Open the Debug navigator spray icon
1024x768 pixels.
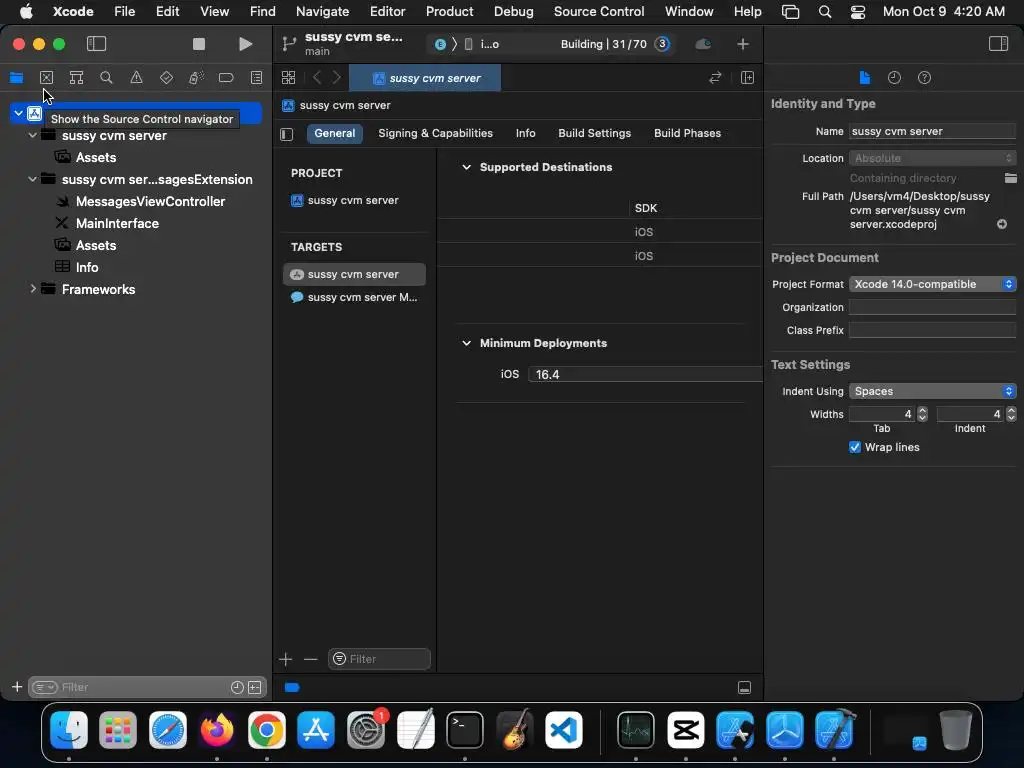pyautogui.click(x=196, y=78)
